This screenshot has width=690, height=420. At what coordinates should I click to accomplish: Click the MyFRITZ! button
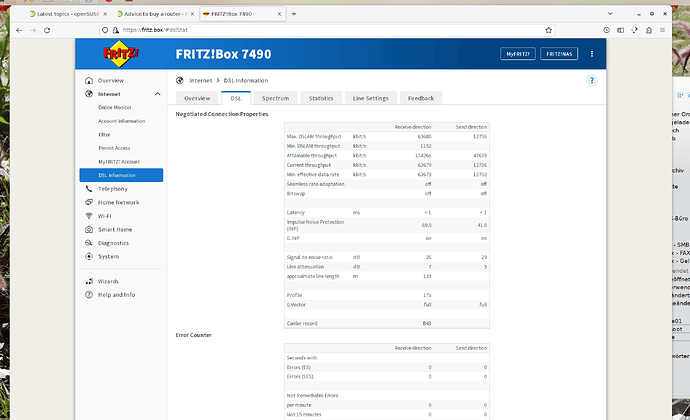[518, 54]
